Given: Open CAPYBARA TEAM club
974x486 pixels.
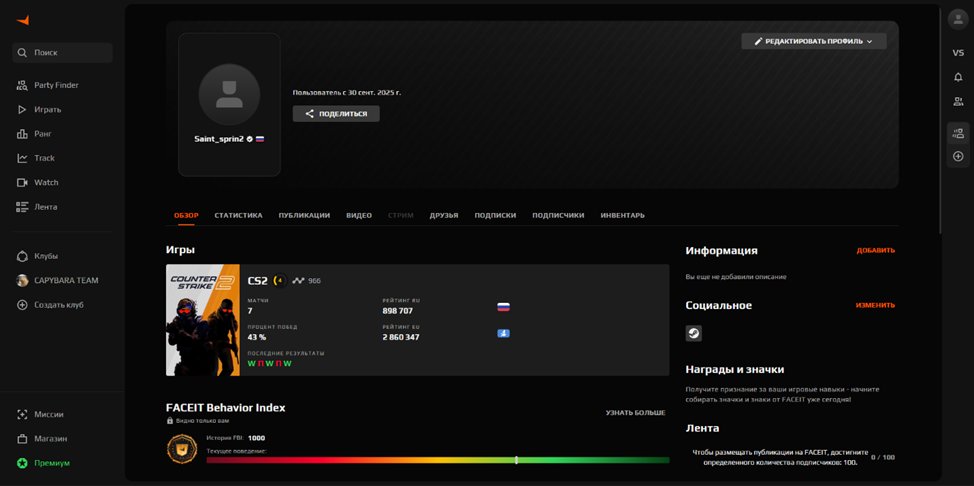Looking at the screenshot, I should (66, 280).
